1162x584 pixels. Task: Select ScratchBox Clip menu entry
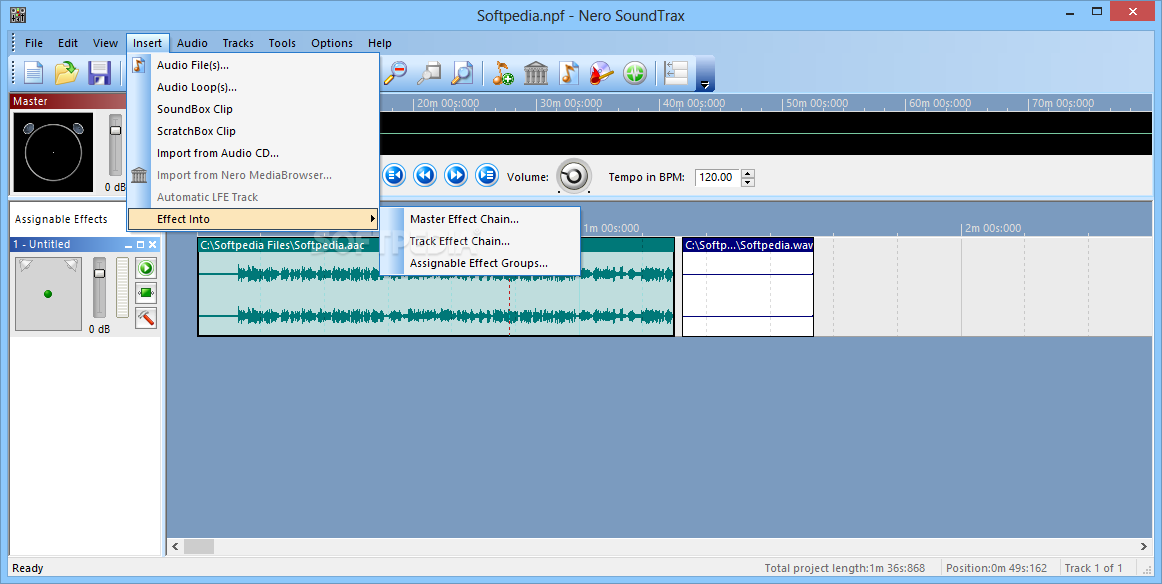point(253,131)
